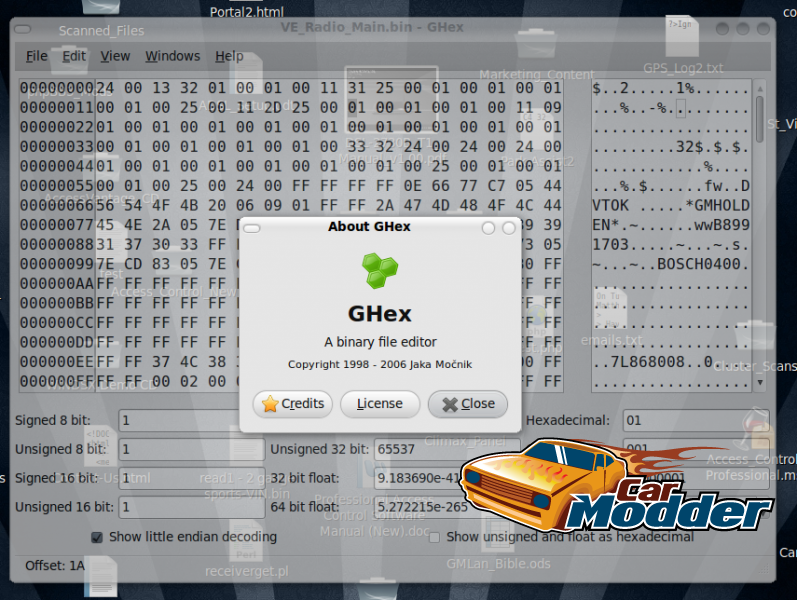Click the Portal2.html desktop file
The width and height of the screenshot is (797, 600).
(247, 11)
